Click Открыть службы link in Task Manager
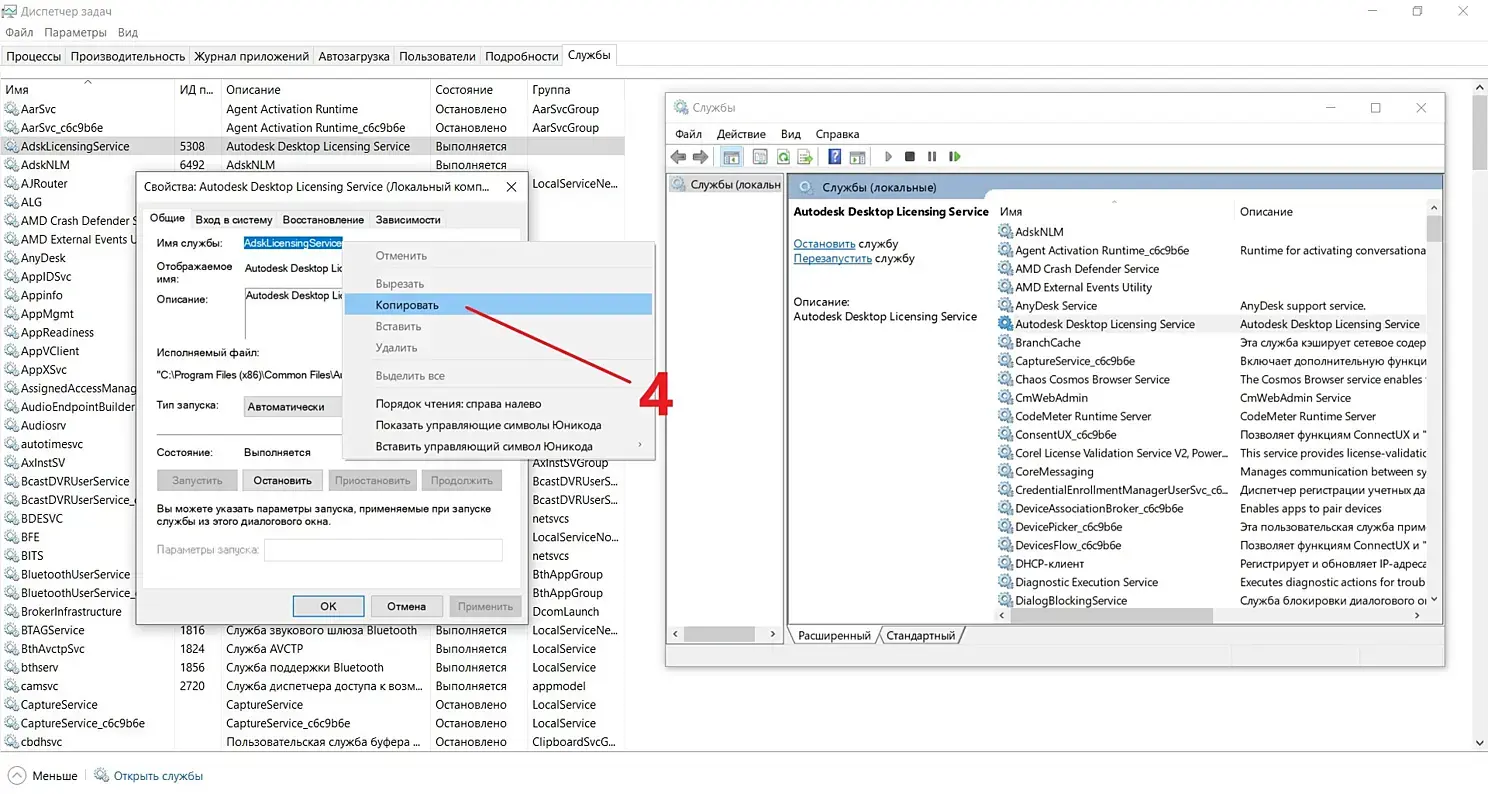Screen dimensions: 1488x794 [x=158, y=776]
